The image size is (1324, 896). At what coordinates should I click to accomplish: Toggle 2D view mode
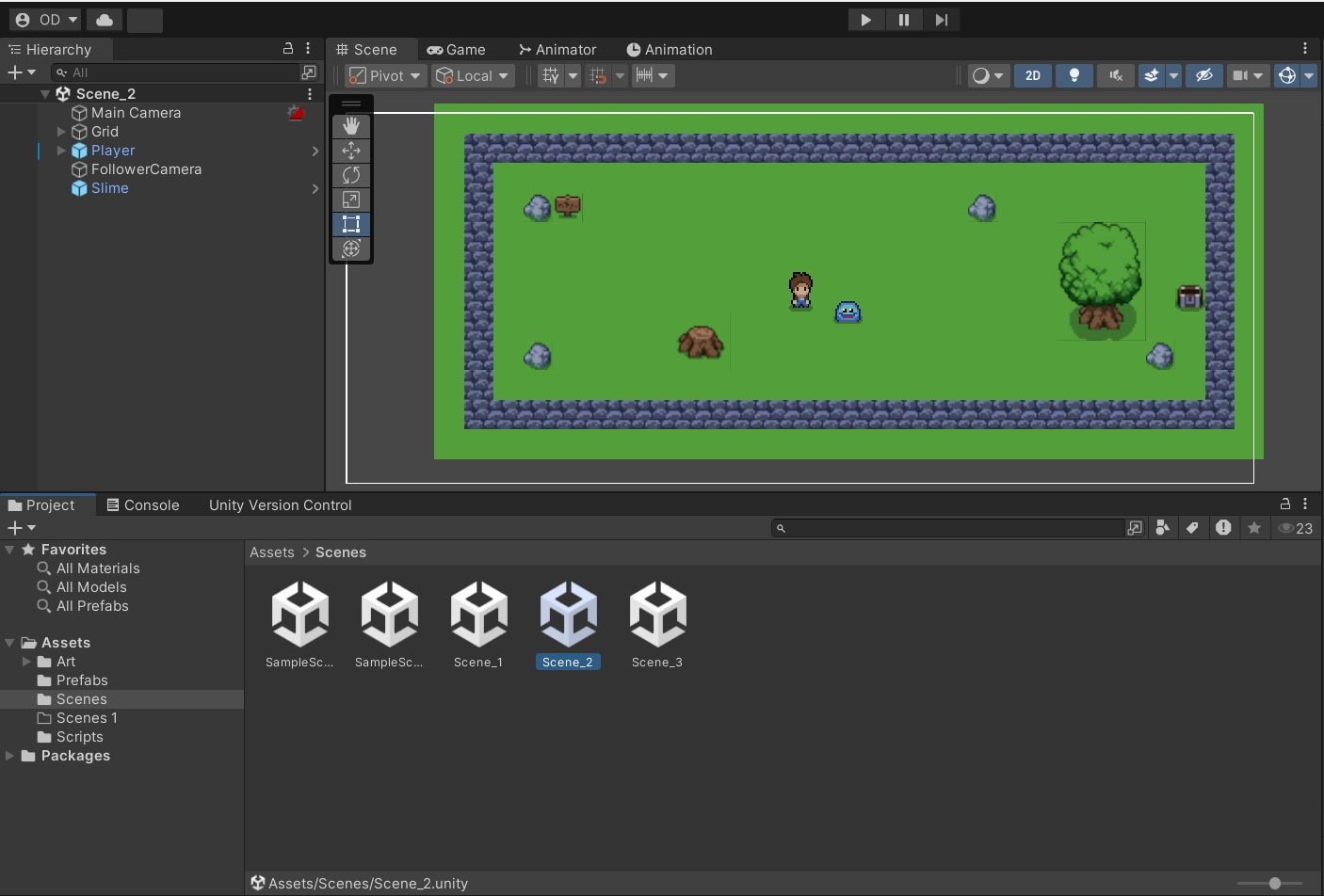click(1032, 75)
